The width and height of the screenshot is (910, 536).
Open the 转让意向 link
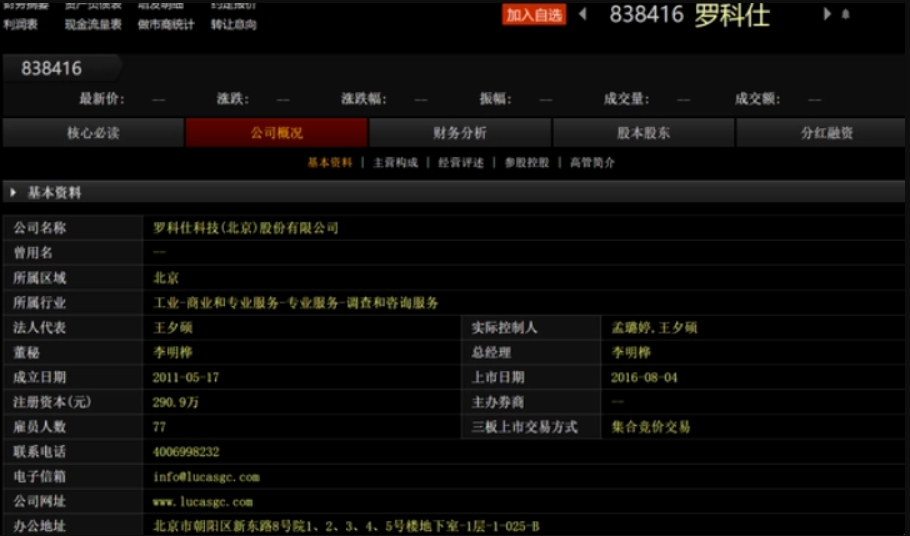tap(233, 24)
